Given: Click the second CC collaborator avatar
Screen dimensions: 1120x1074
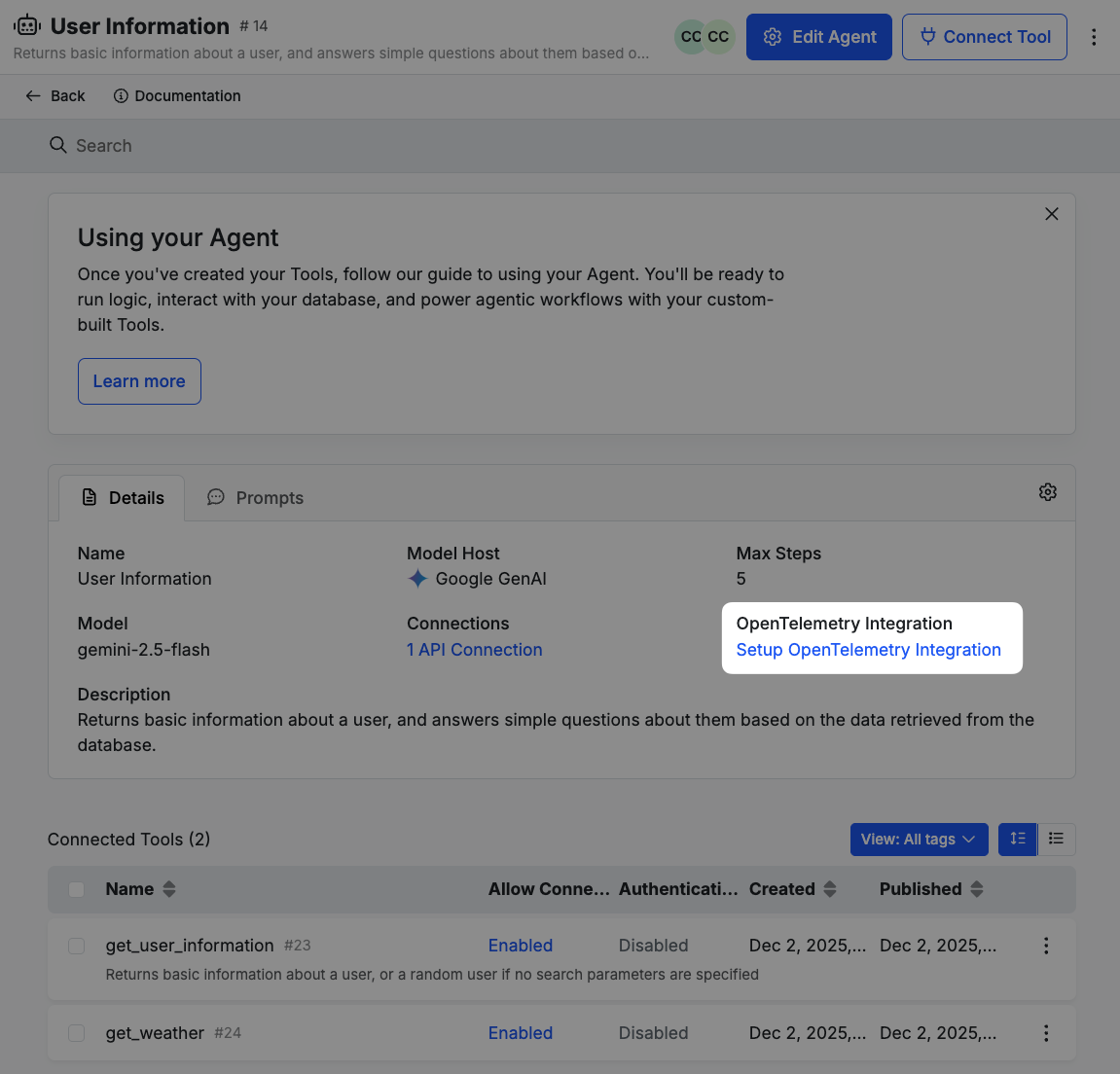Looking at the screenshot, I should click(718, 37).
